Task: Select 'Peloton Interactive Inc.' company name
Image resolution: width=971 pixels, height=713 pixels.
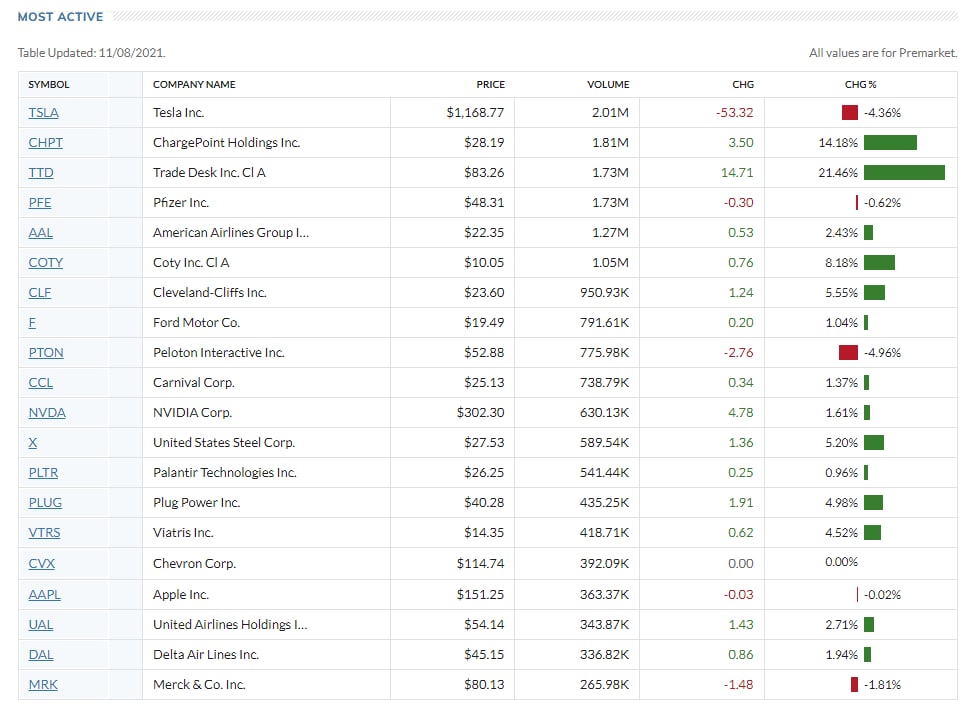Action: [x=219, y=352]
